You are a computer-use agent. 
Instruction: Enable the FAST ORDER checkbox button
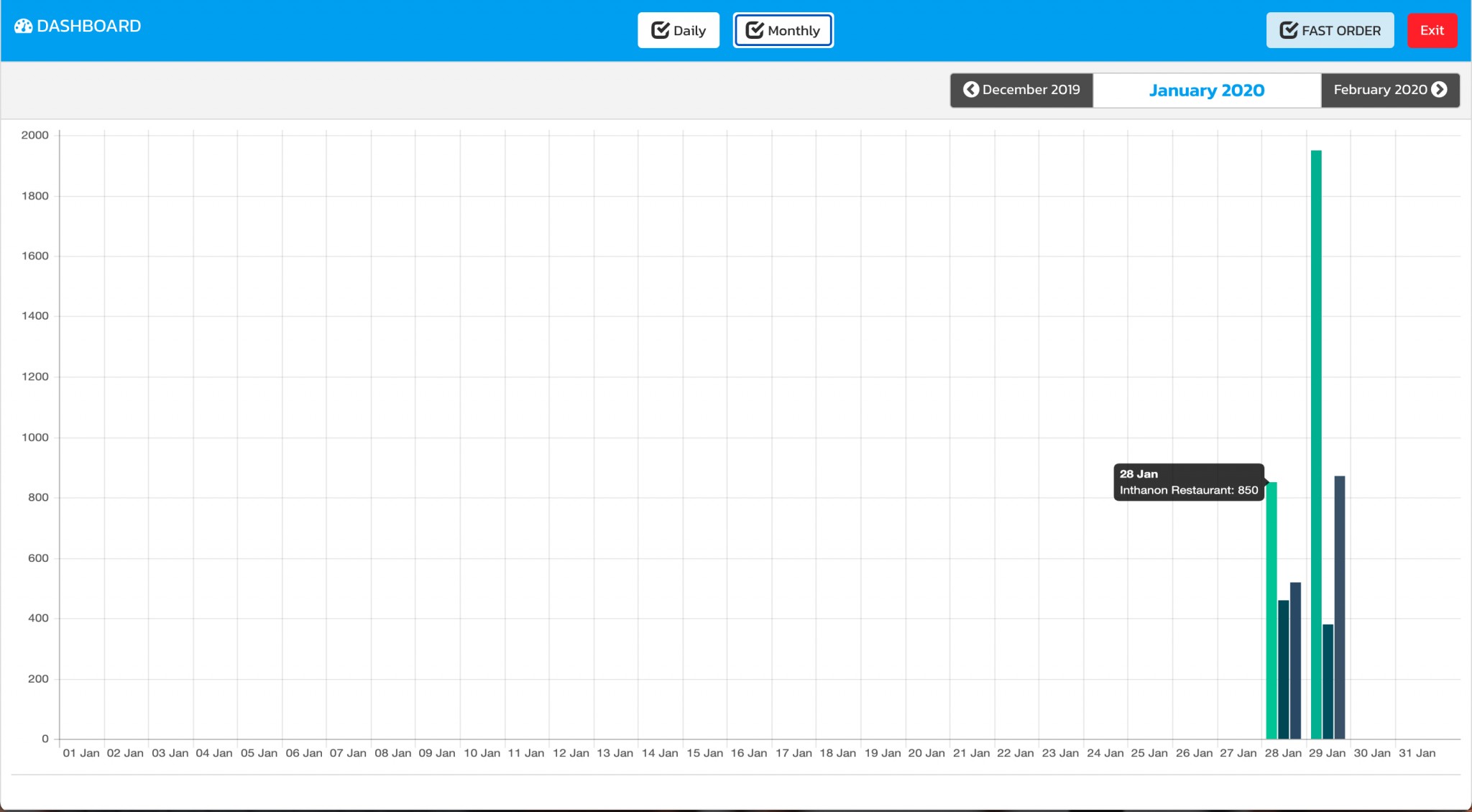(x=1330, y=30)
